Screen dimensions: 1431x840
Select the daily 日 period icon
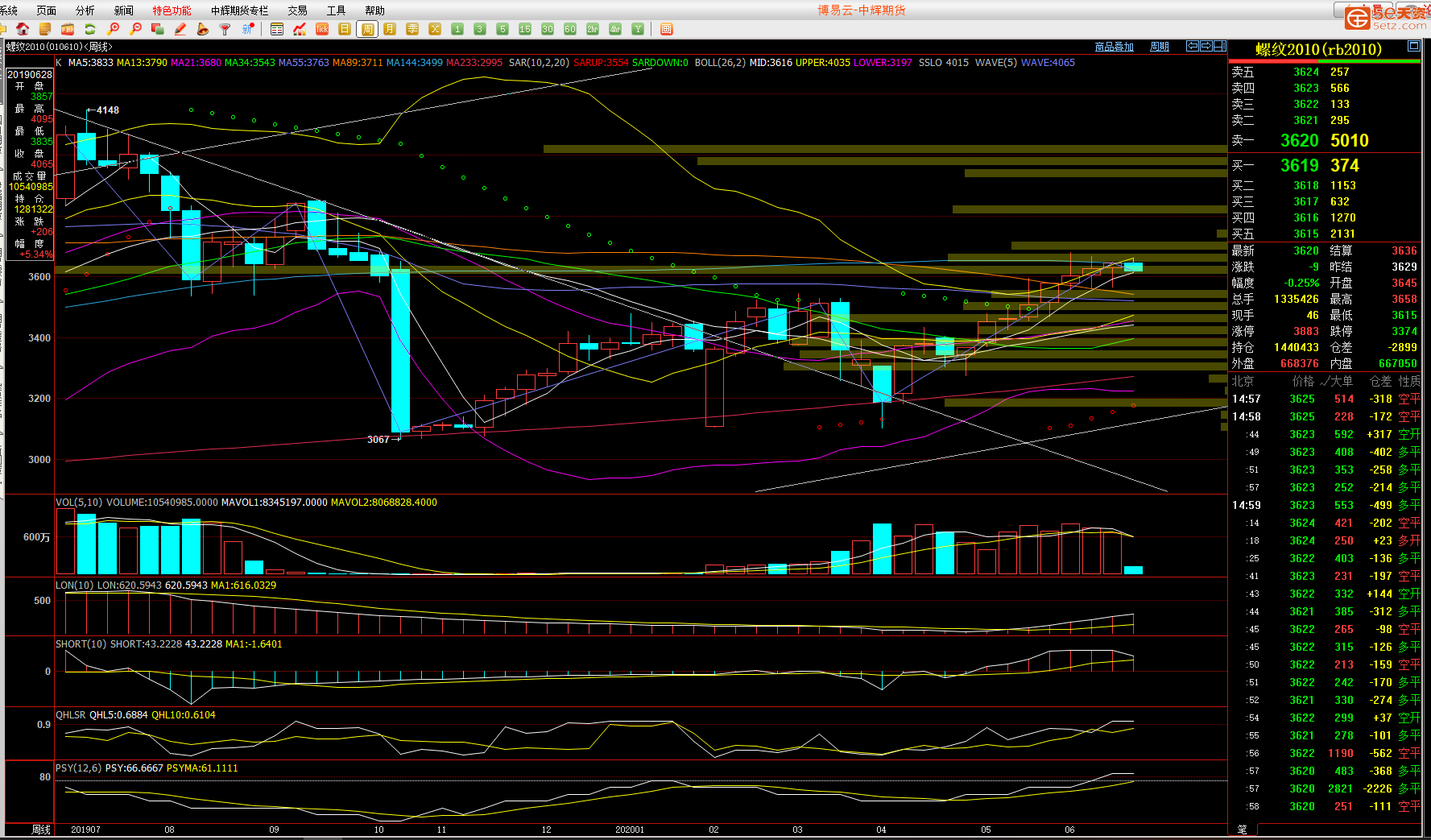pyautogui.click(x=345, y=29)
